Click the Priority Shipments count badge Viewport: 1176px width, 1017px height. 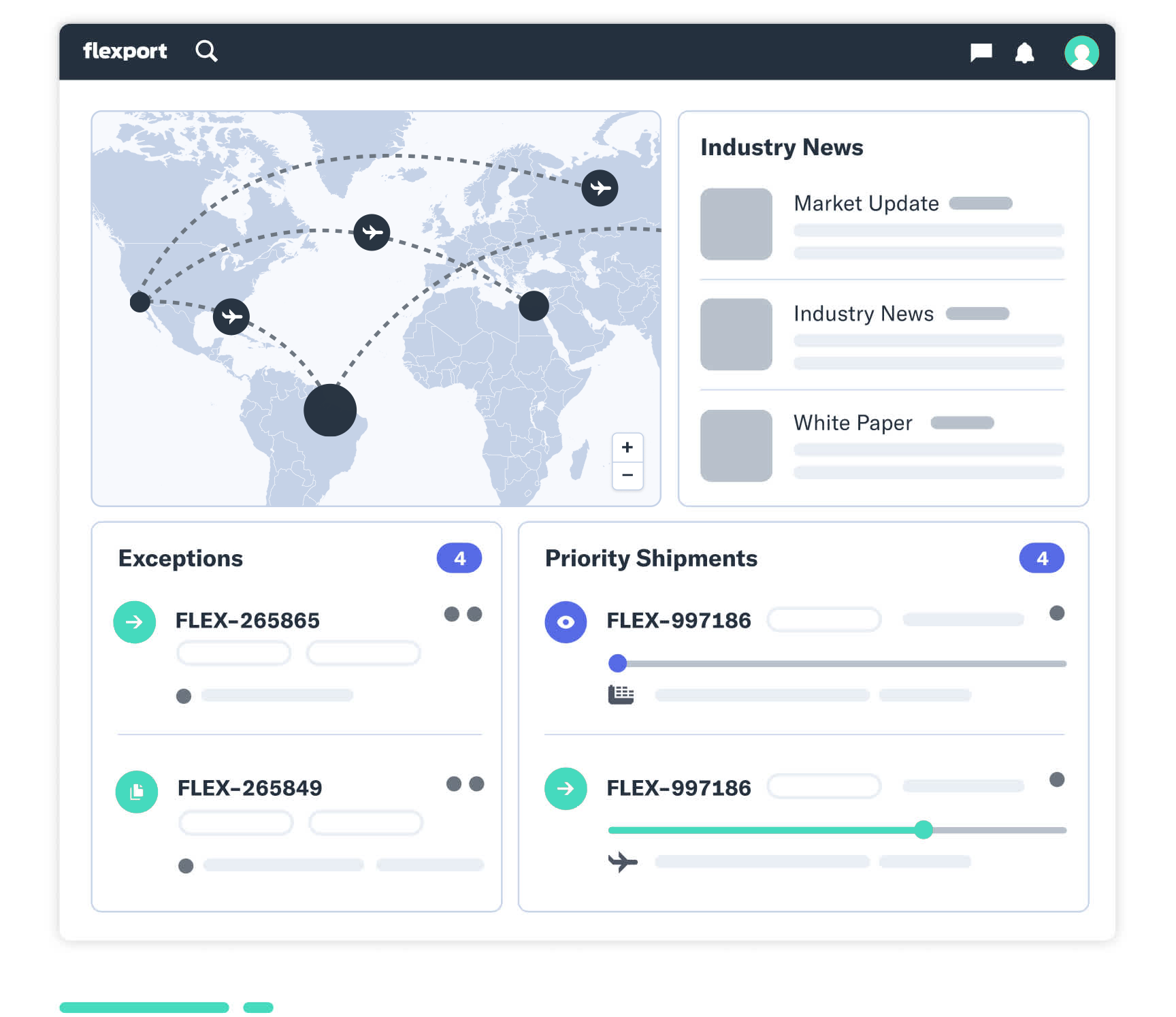(1042, 558)
